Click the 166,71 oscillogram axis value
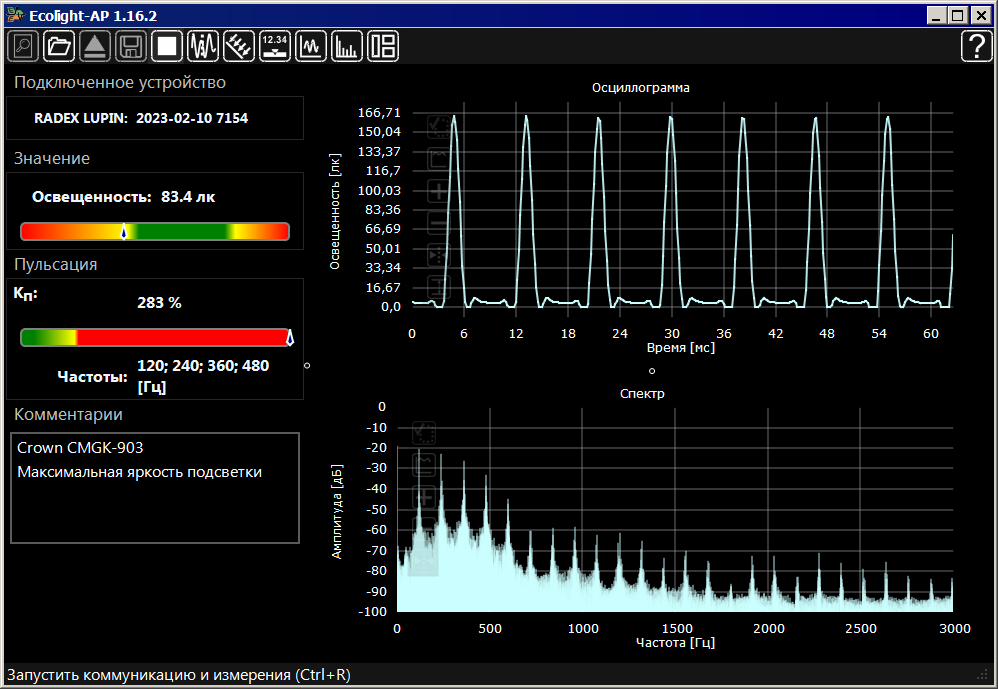 pos(379,113)
